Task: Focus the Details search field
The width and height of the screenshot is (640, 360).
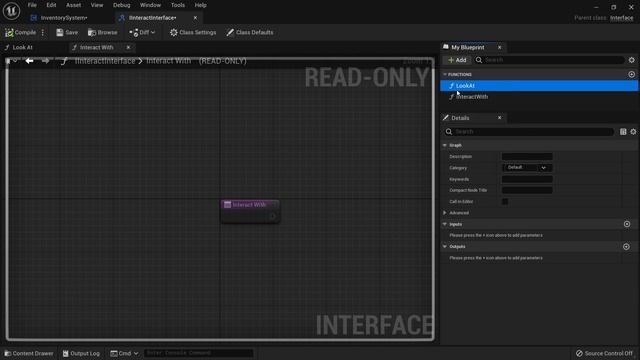Action: point(529,131)
